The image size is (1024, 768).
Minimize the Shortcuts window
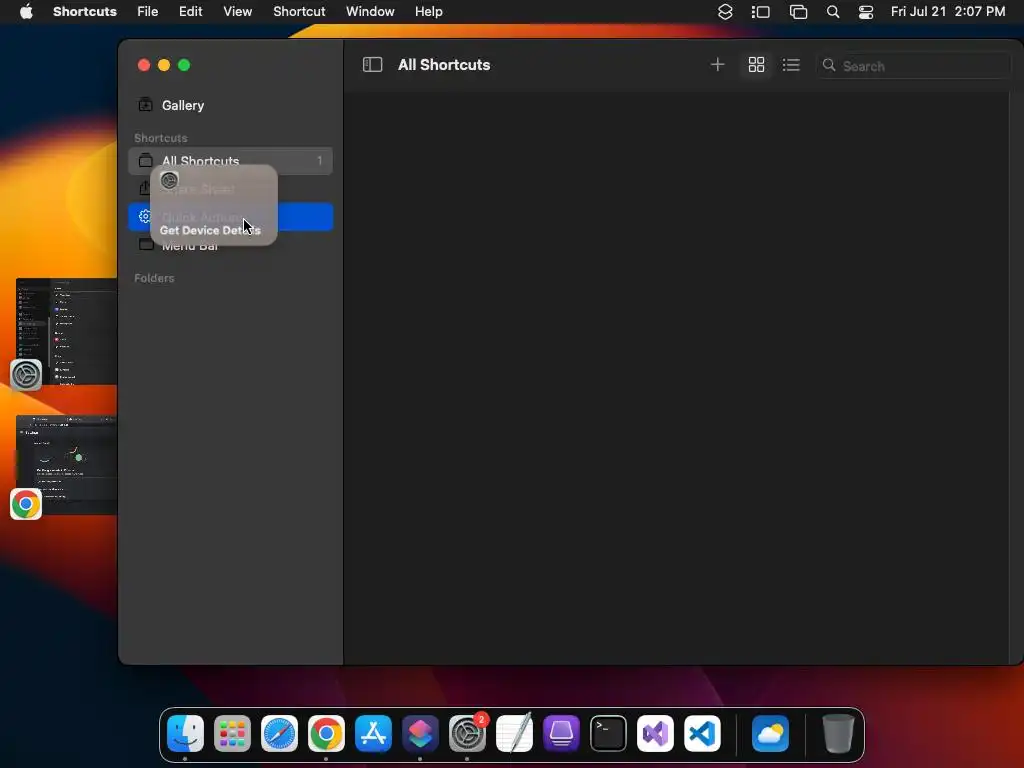[x=164, y=65]
